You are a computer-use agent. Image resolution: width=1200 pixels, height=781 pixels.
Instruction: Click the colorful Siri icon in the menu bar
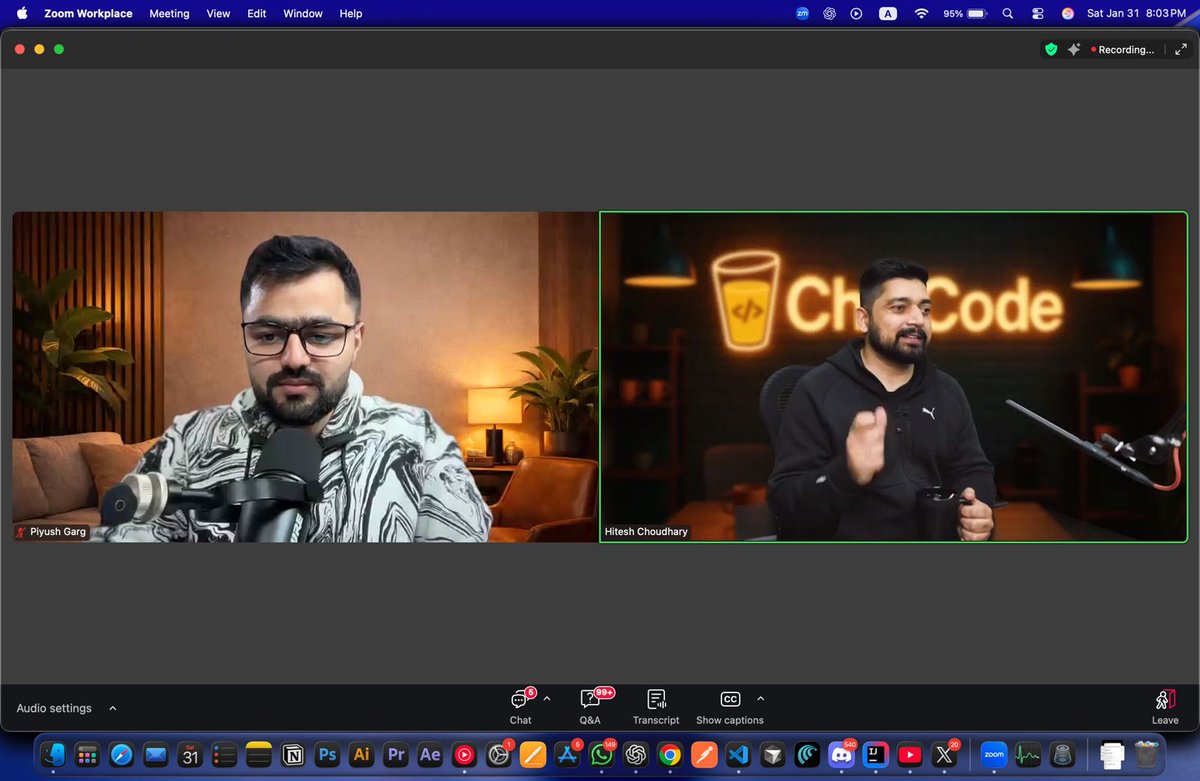[x=1067, y=13]
